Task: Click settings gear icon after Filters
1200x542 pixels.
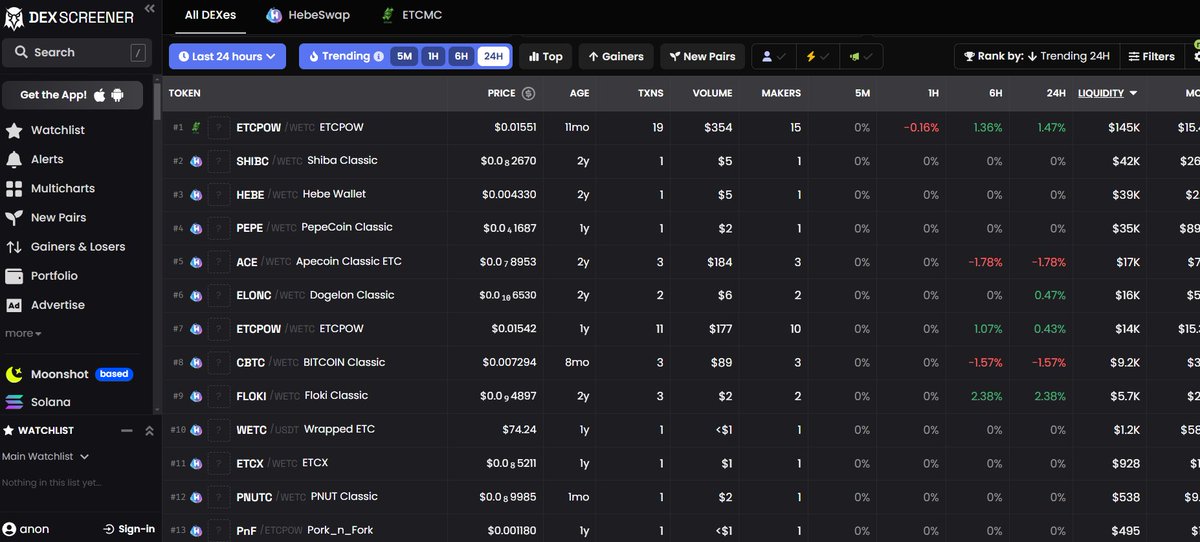Action: point(1196,57)
